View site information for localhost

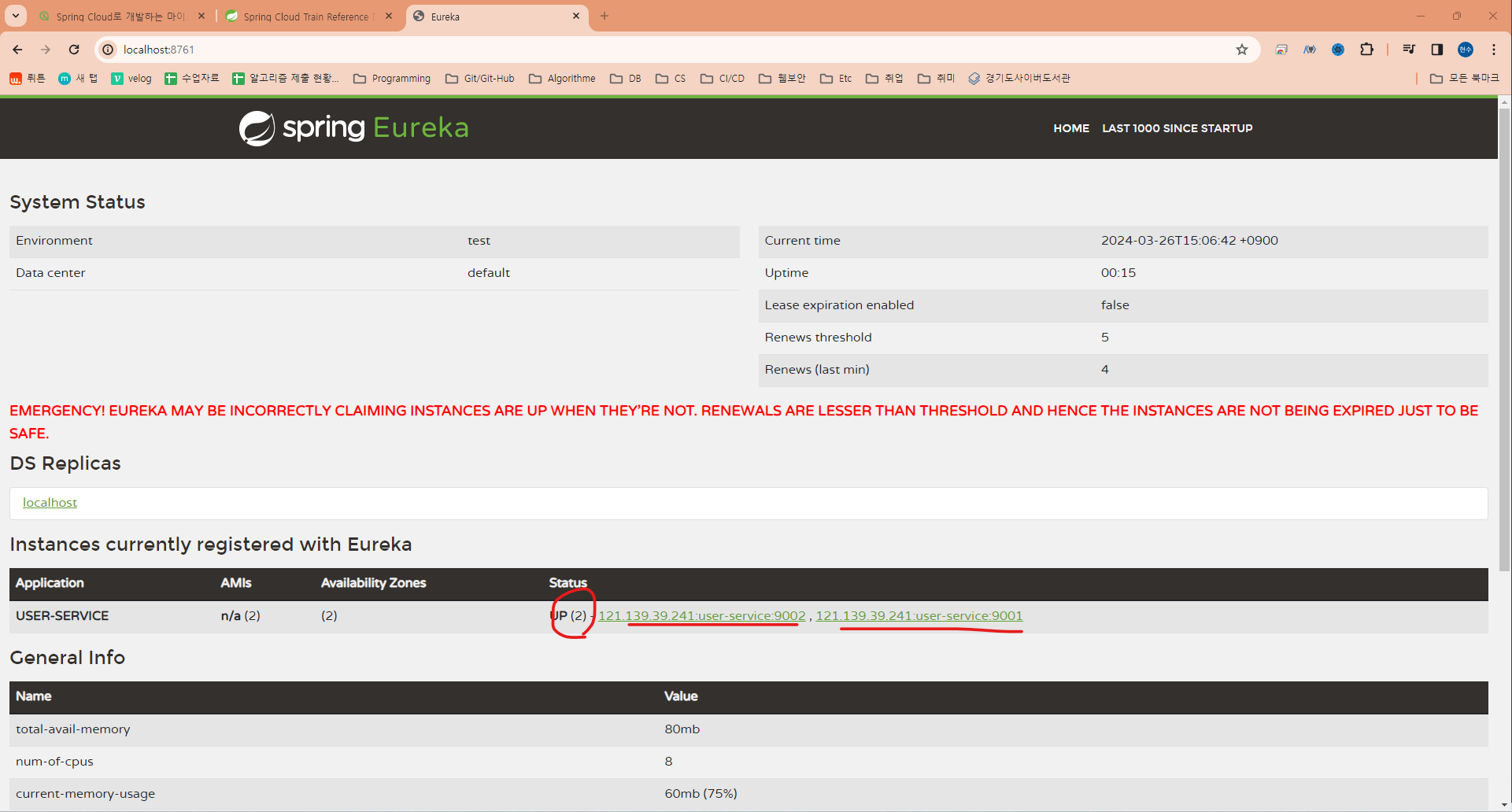(109, 50)
